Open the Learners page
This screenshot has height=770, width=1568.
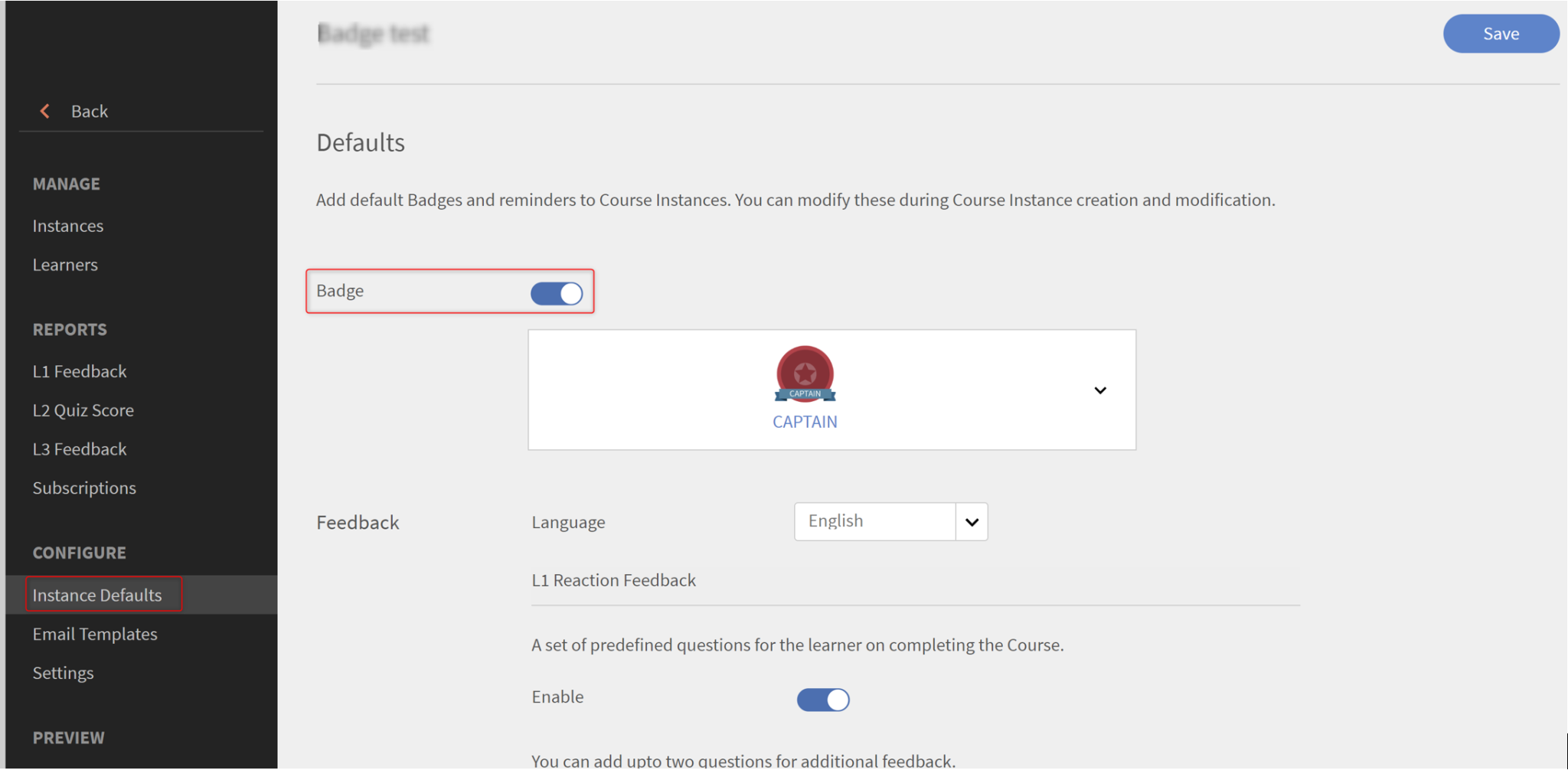pyautogui.click(x=65, y=265)
